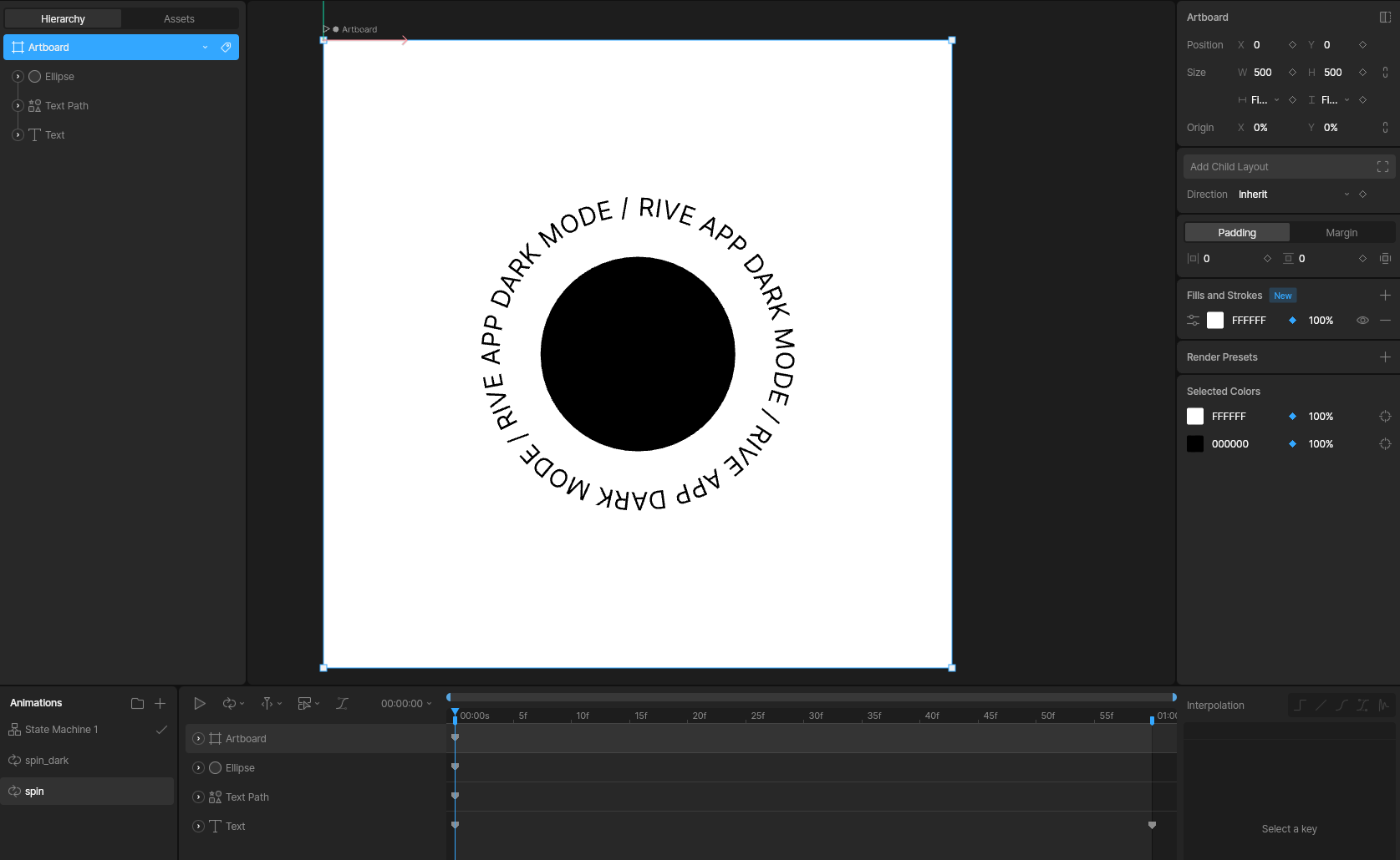This screenshot has height=860, width=1400.
Task: Link width and height size constraint
Action: 1385,72
